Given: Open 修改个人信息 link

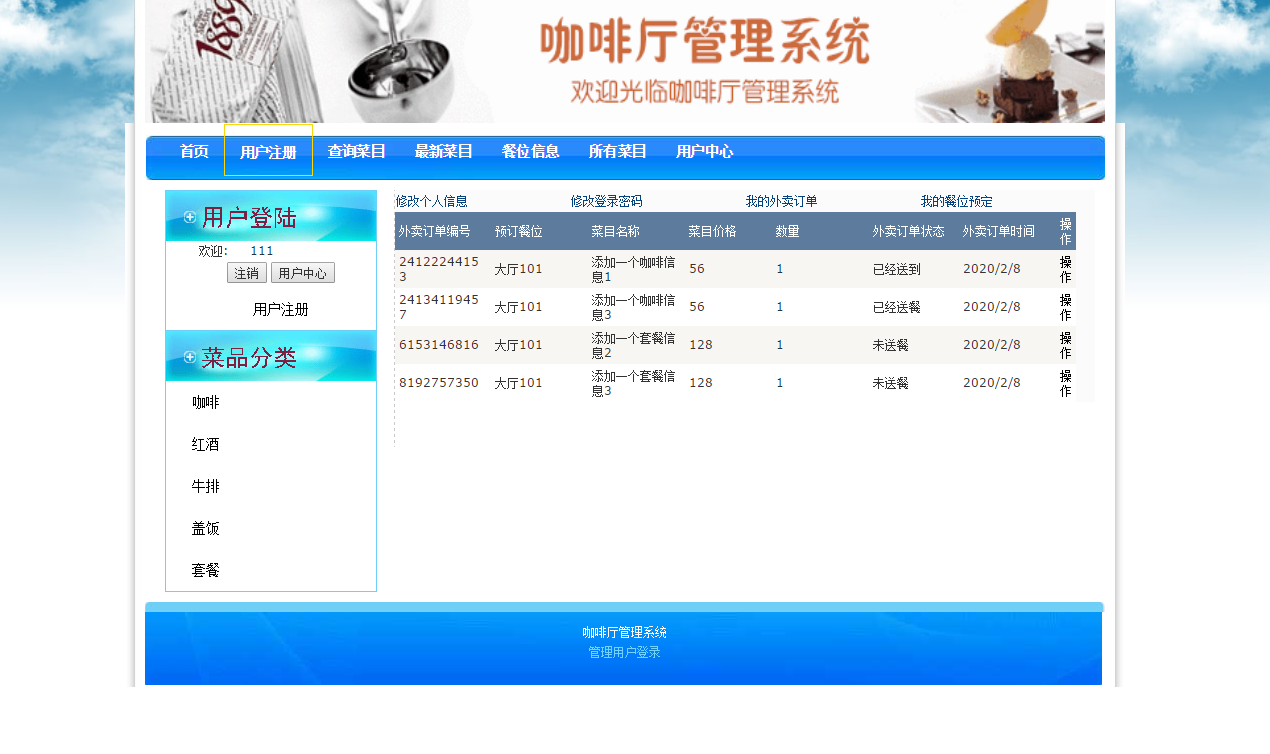Looking at the screenshot, I should (x=432, y=201).
